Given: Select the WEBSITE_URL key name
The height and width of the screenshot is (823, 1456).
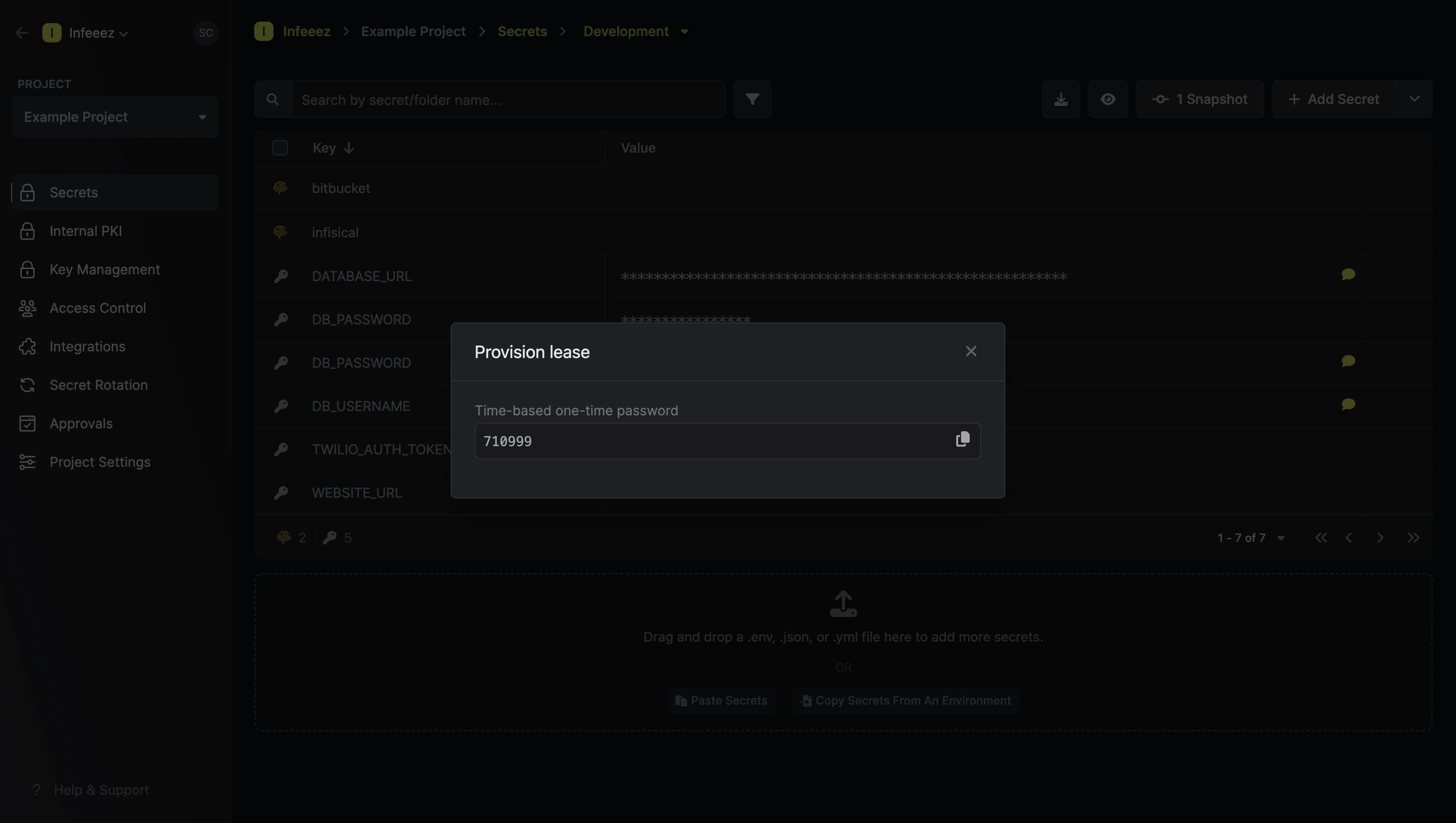Looking at the screenshot, I should coord(357,493).
